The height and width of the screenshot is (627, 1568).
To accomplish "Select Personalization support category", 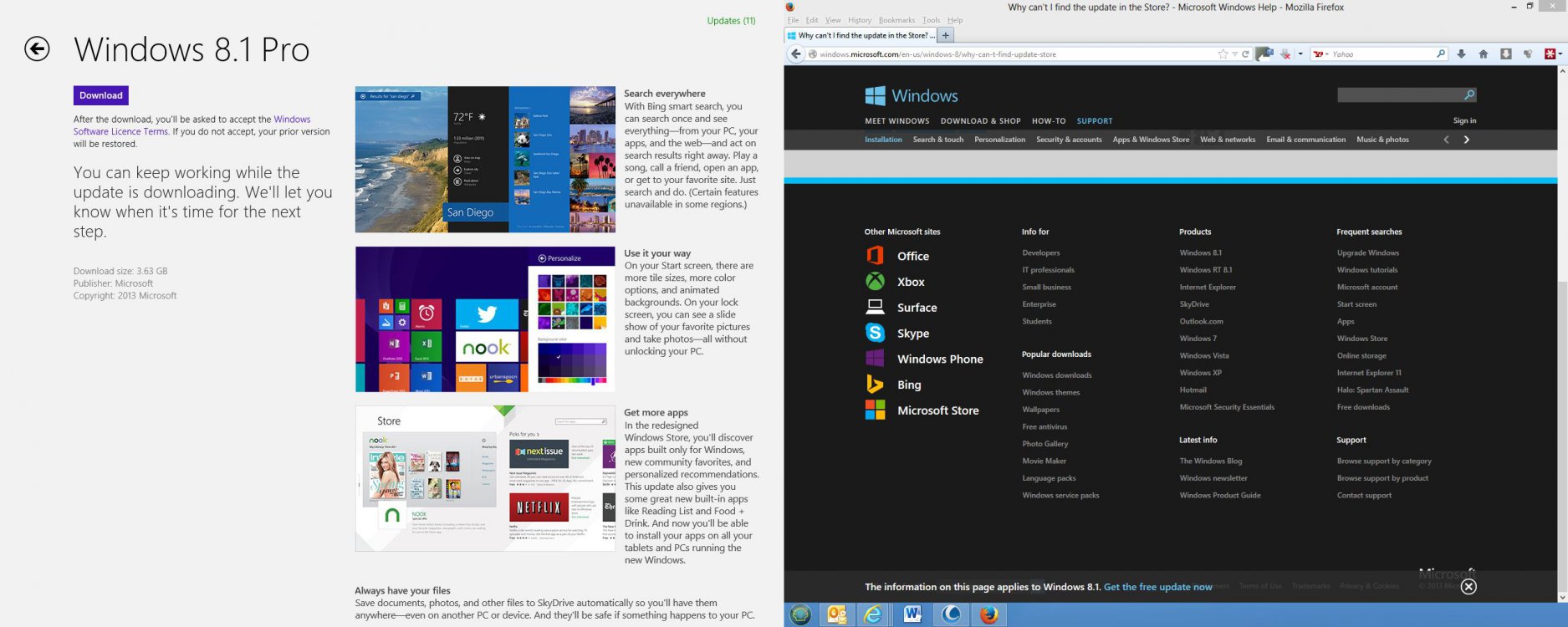I will coord(999,140).
